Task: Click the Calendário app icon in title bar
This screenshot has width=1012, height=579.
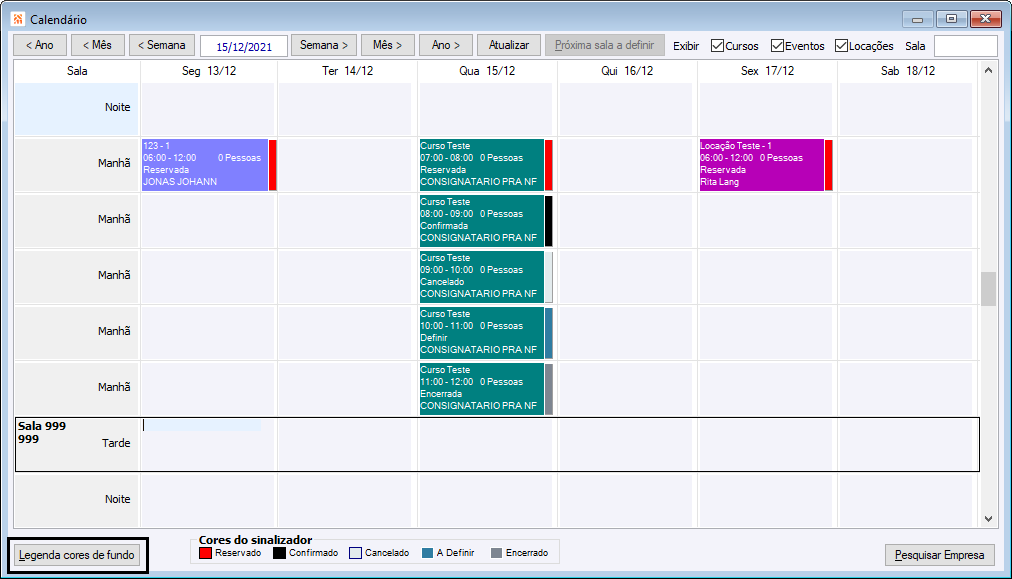Action: click(x=17, y=19)
